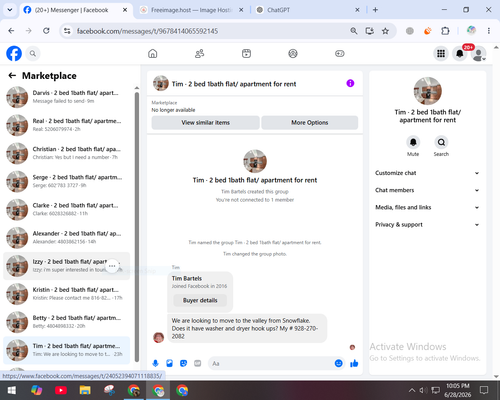Select the Messenger Facebook browser tab
The height and width of the screenshot is (400, 500).
[x=76, y=10]
